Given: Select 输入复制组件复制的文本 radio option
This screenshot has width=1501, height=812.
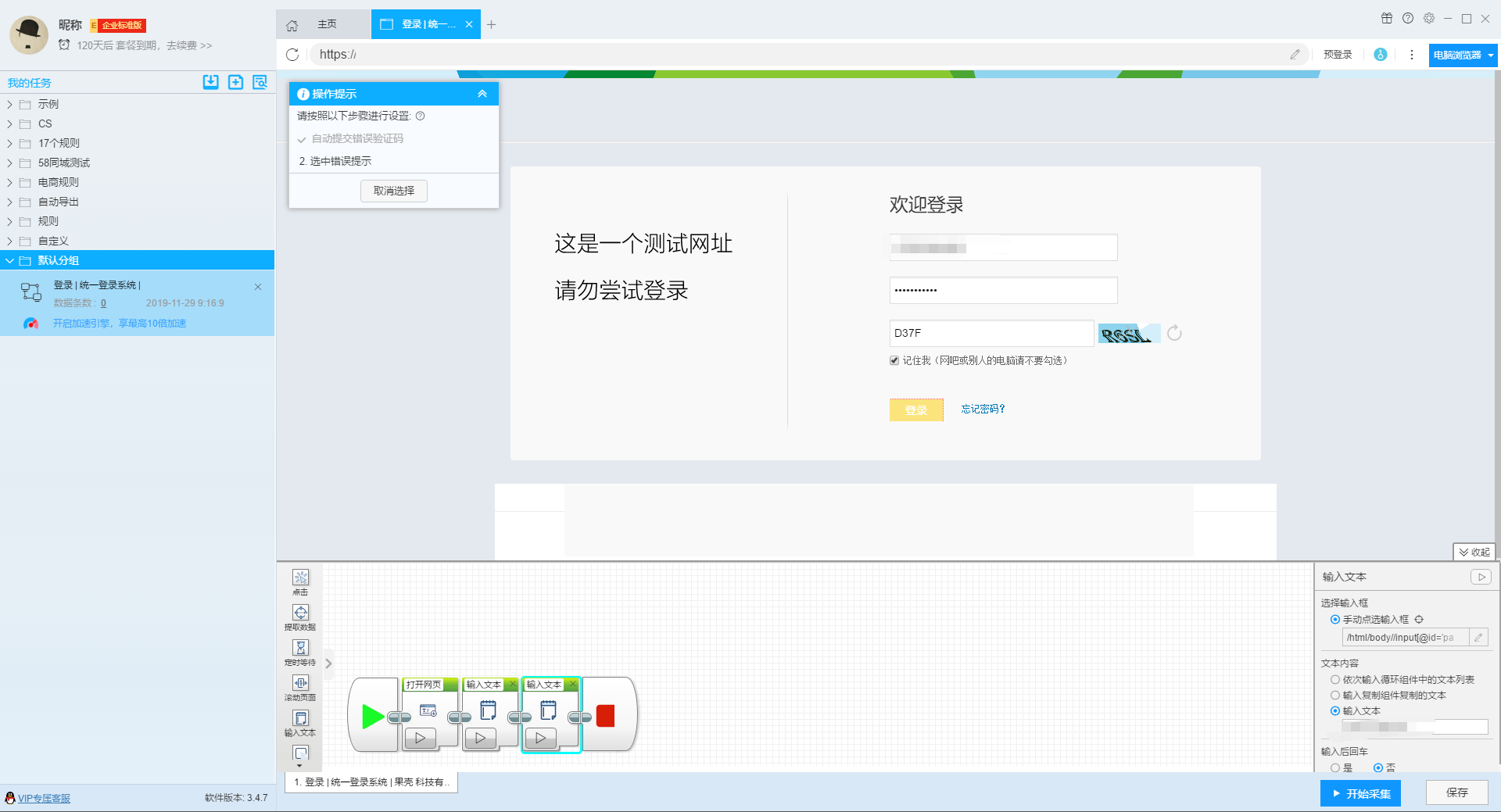Looking at the screenshot, I should [1335, 695].
